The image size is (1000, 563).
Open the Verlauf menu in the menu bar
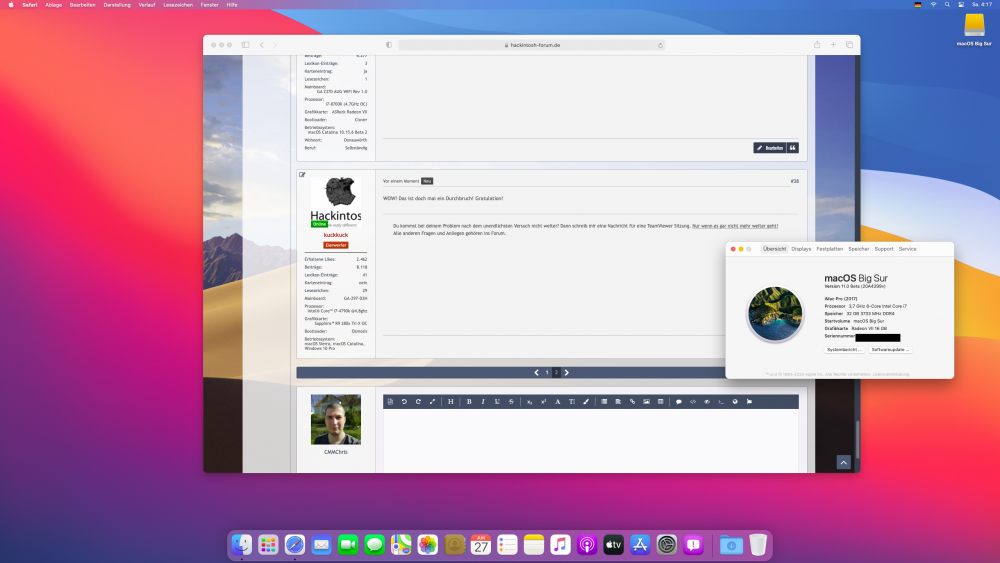[147, 4]
